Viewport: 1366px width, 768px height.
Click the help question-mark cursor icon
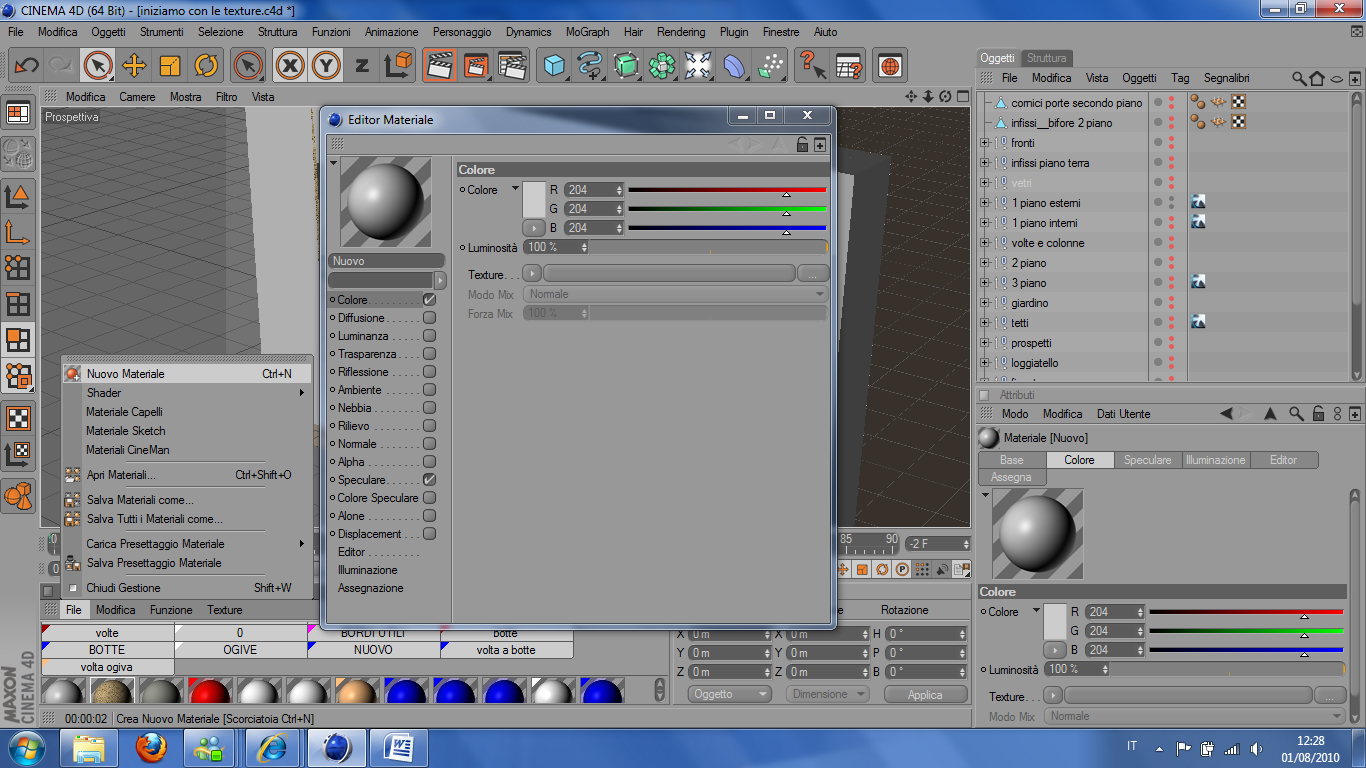pos(811,66)
